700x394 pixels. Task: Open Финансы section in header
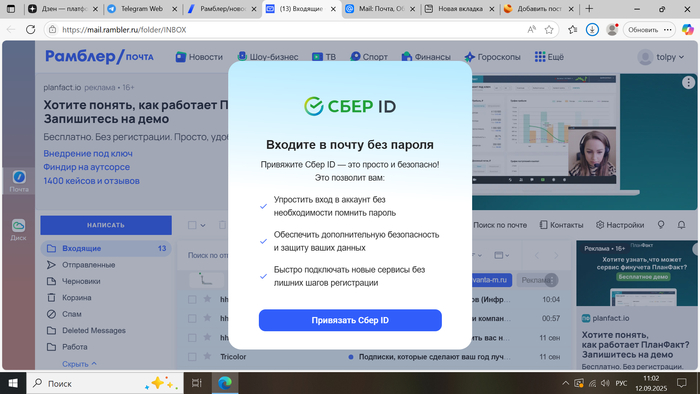tap(426, 57)
